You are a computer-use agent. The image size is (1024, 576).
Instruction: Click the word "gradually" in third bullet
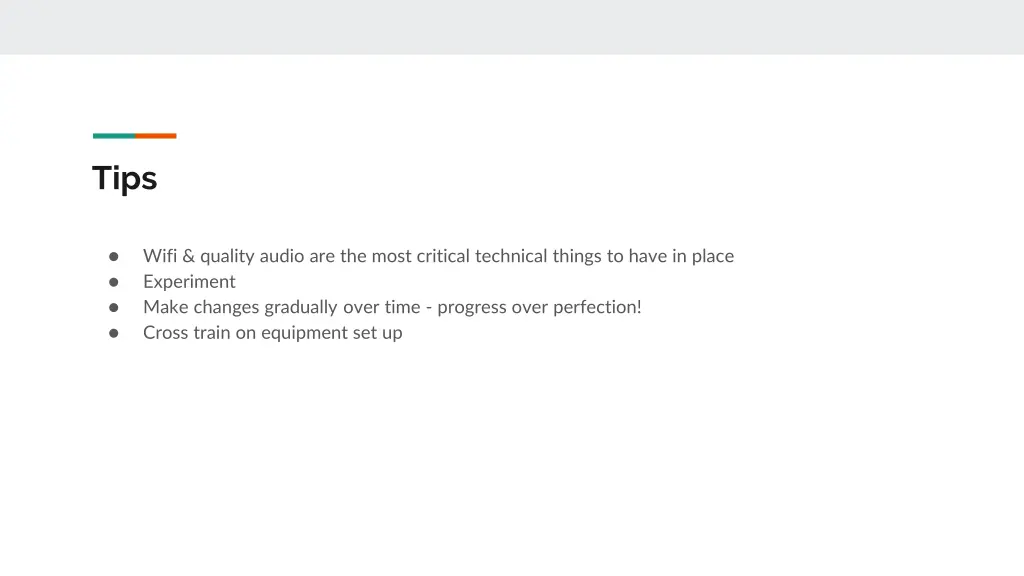pos(301,308)
